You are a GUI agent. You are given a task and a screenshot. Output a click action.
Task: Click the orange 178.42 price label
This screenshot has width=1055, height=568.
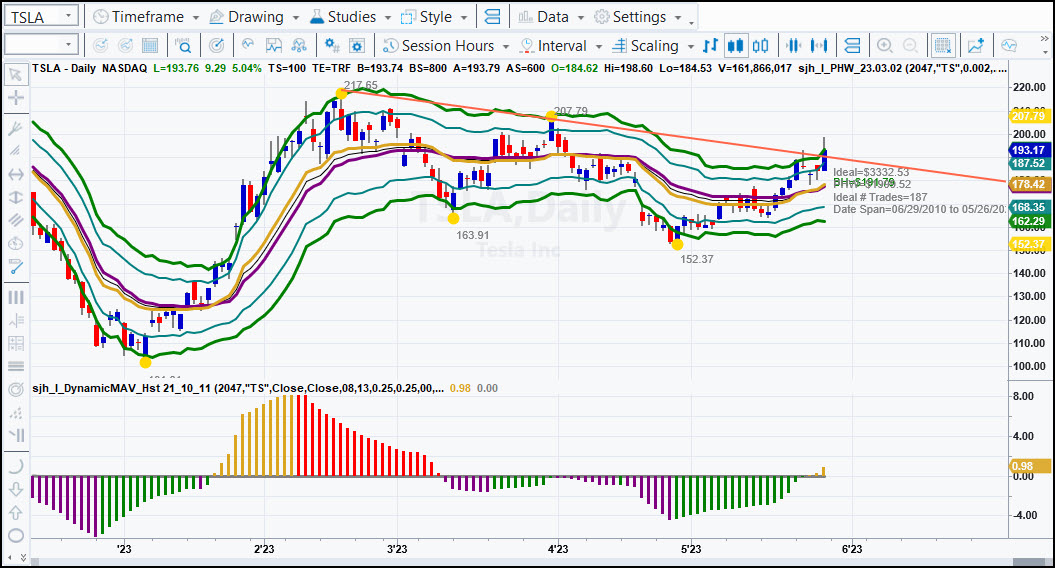pyautogui.click(x=1029, y=184)
